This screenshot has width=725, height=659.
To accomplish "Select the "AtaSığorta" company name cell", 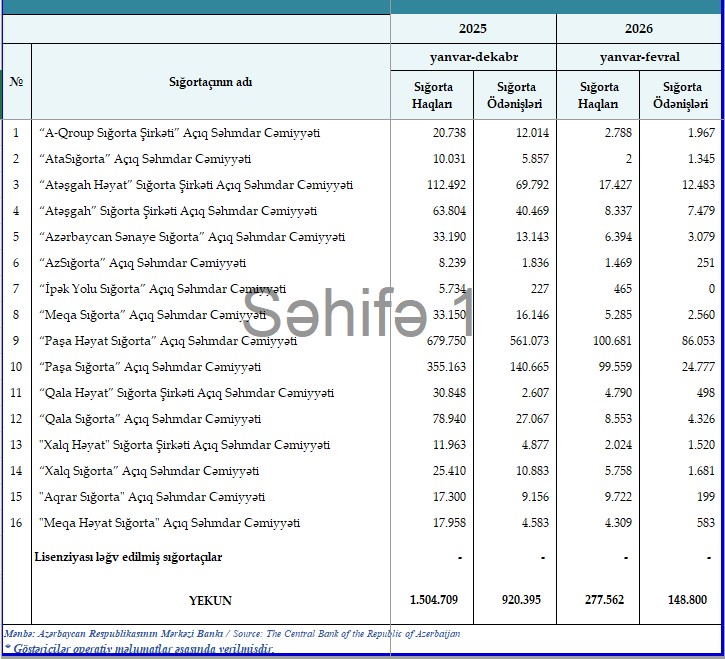I will click(x=144, y=159).
